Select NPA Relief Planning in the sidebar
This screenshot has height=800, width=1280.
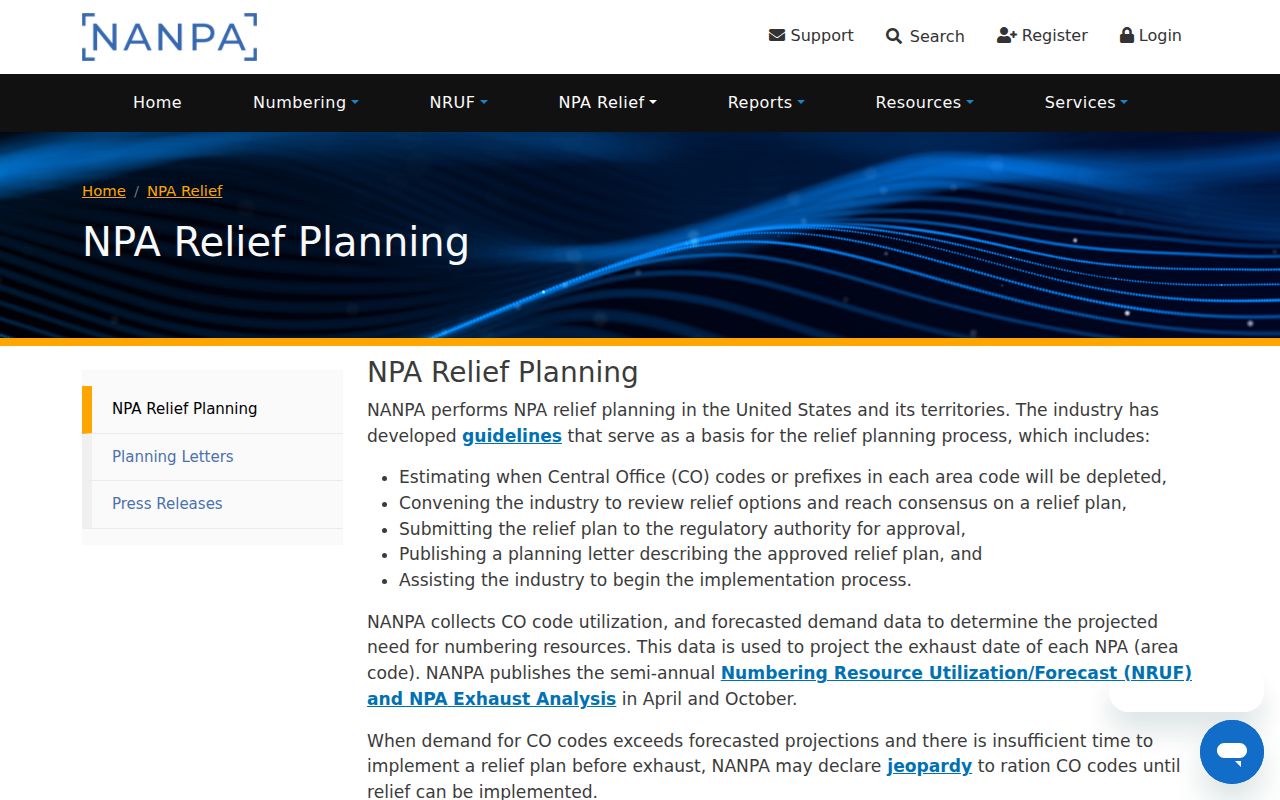[x=212, y=409]
